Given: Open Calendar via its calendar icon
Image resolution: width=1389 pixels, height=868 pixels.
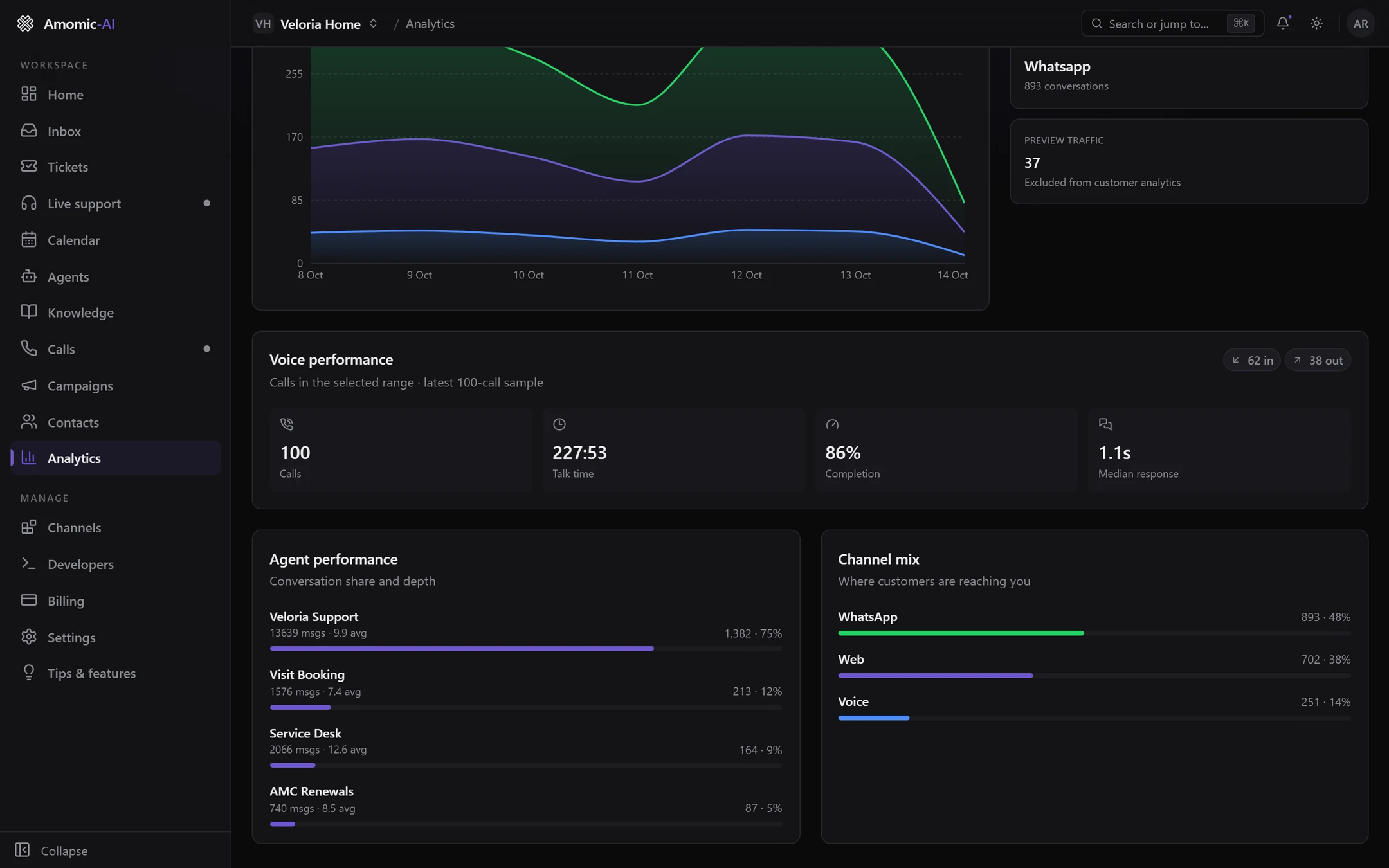Looking at the screenshot, I should [x=29, y=240].
